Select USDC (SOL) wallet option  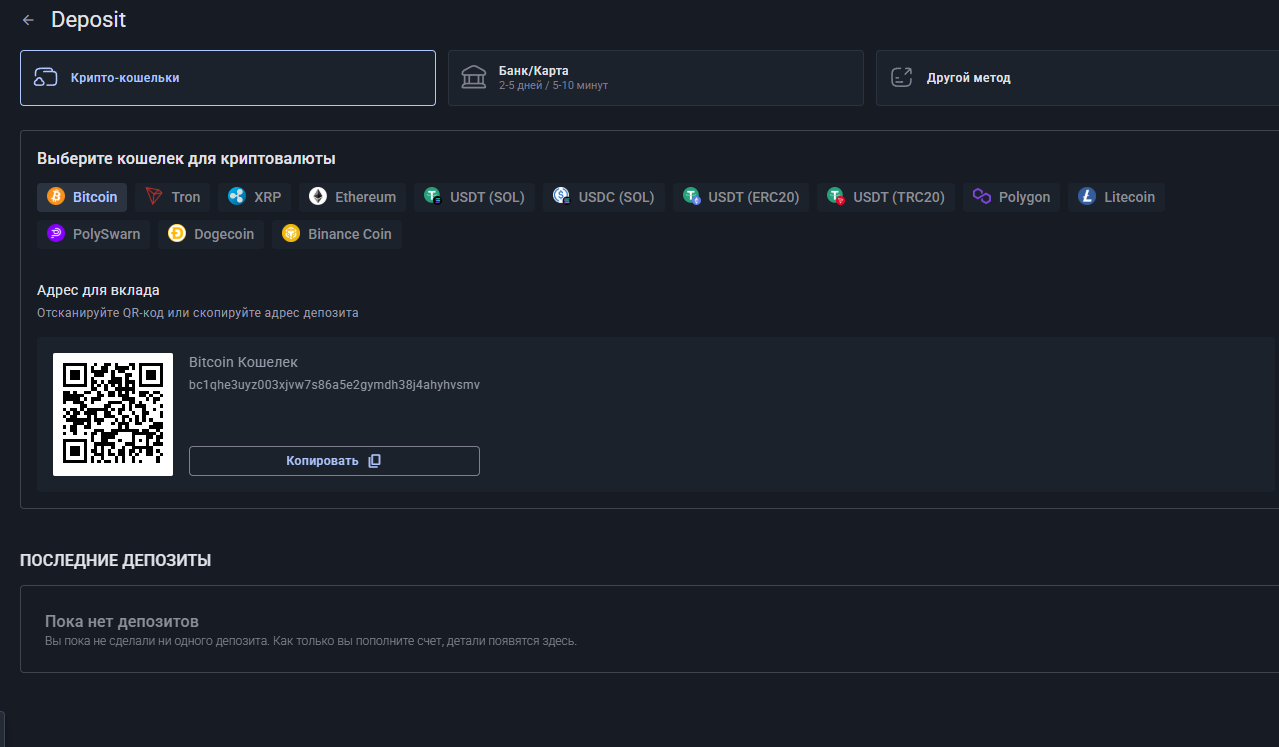point(604,197)
